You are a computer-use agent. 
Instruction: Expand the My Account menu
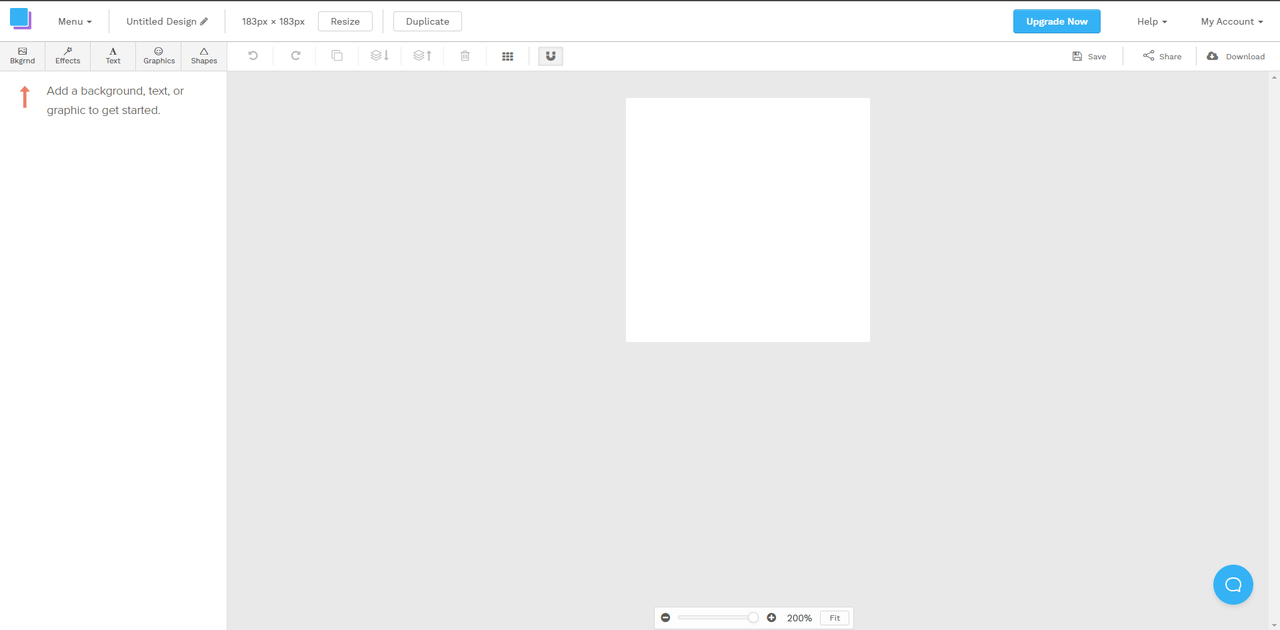point(1232,21)
